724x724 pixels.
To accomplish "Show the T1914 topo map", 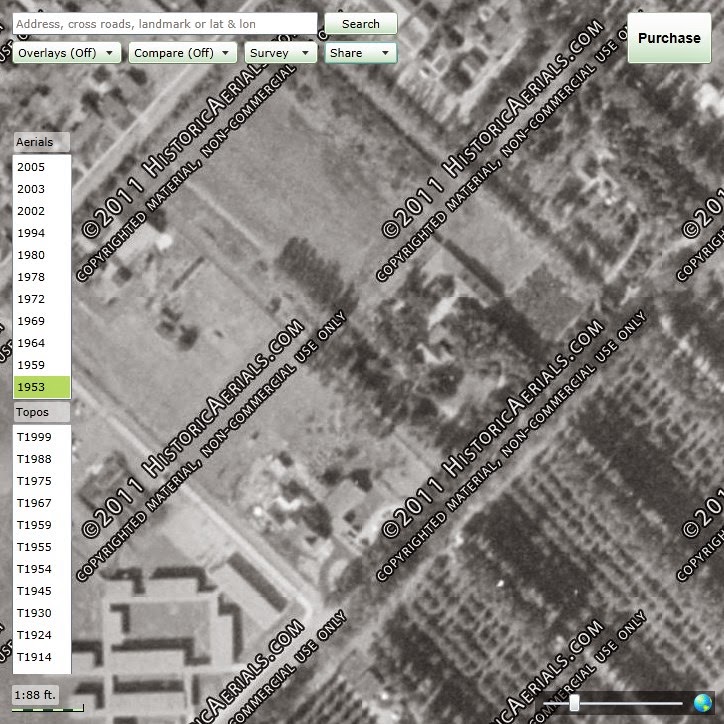I will pos(42,657).
